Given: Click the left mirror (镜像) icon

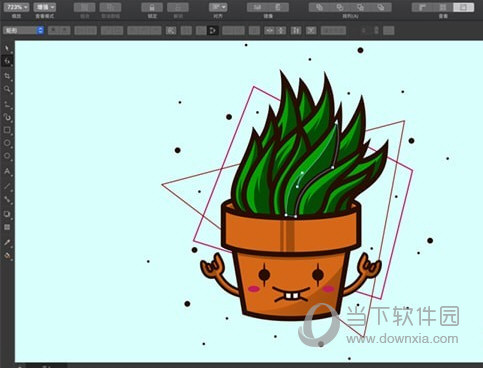Looking at the screenshot, I should [257, 7].
